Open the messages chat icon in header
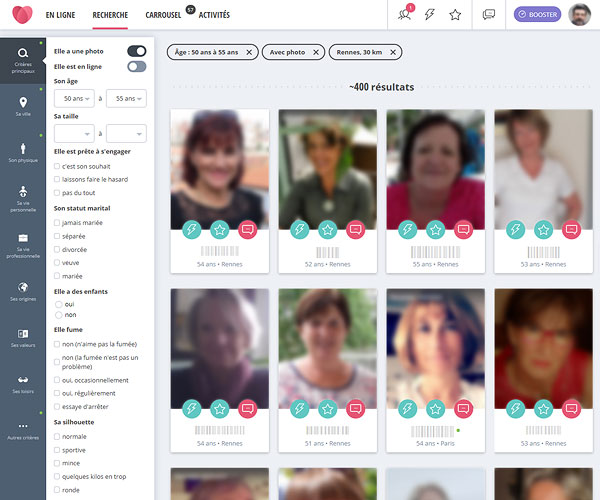 pos(489,15)
